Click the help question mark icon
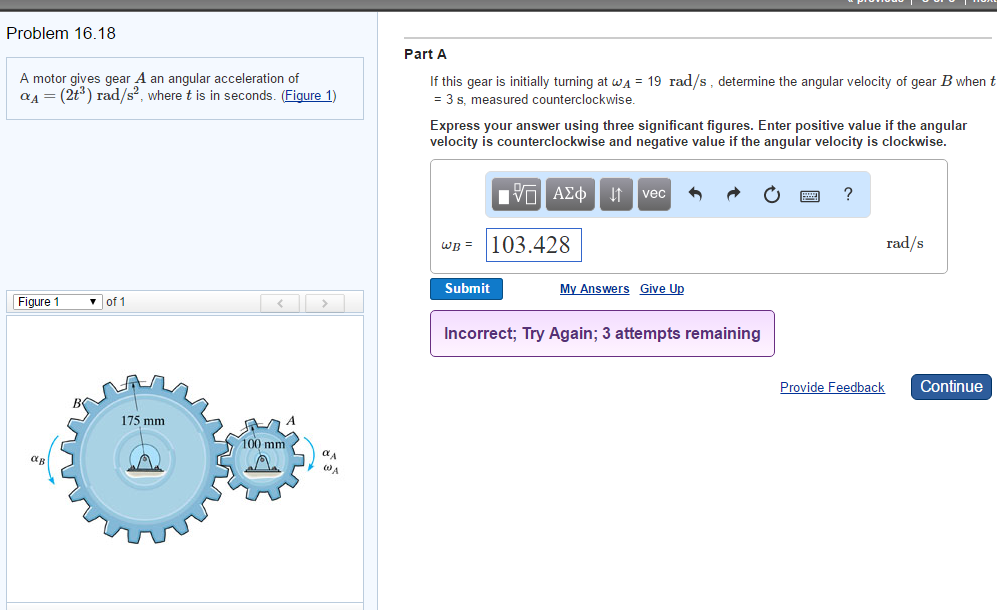Screen dimensions: 997x610 pyautogui.click(x=847, y=194)
